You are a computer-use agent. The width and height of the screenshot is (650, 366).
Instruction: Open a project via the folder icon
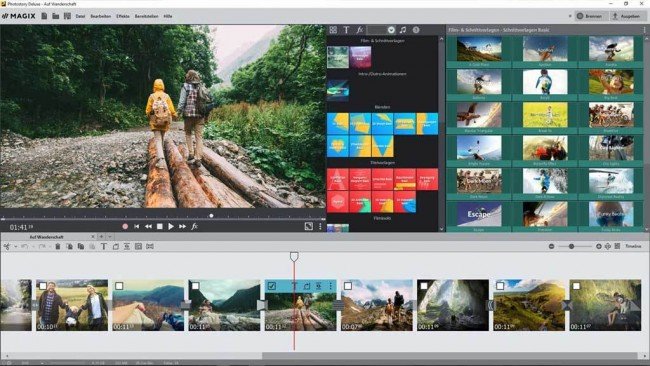(x=56, y=16)
